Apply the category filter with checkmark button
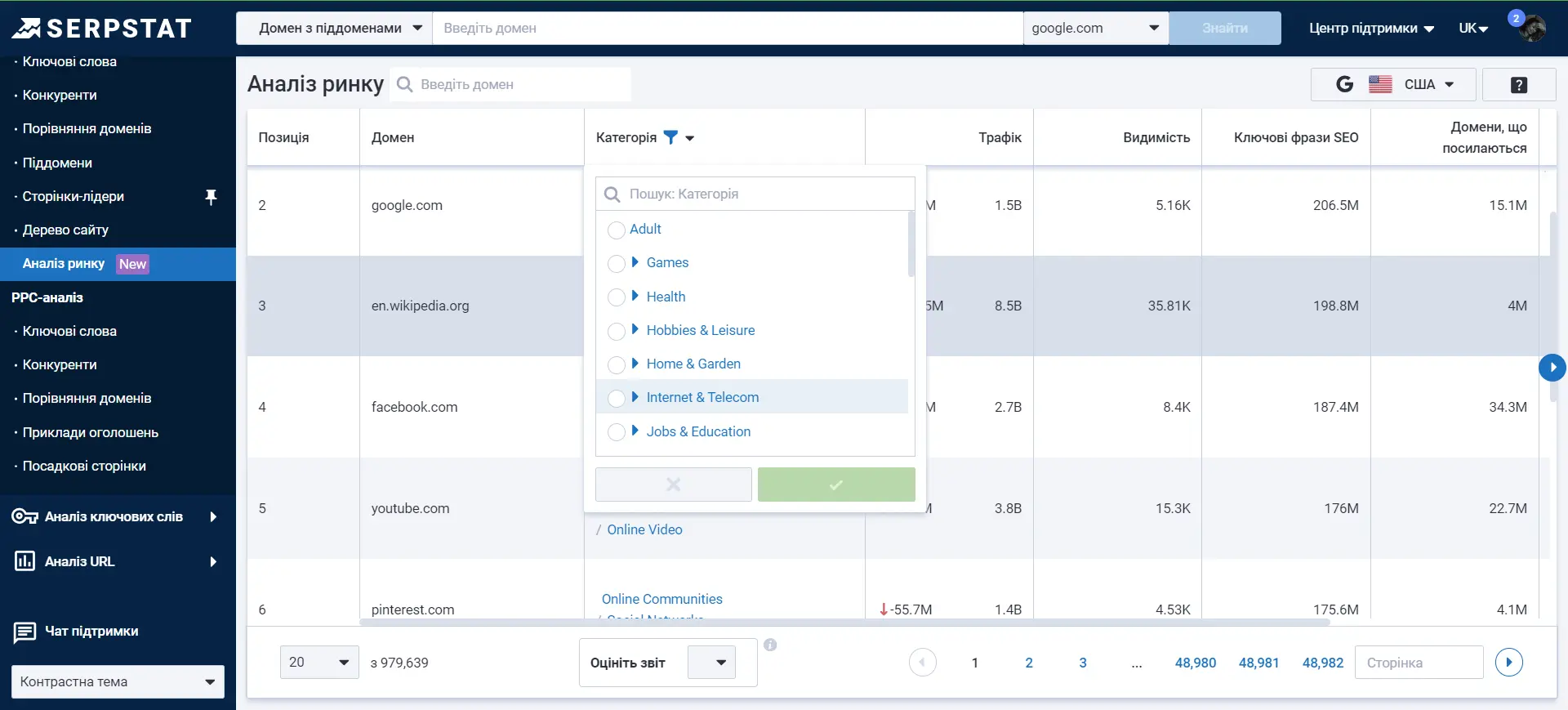 coord(836,484)
